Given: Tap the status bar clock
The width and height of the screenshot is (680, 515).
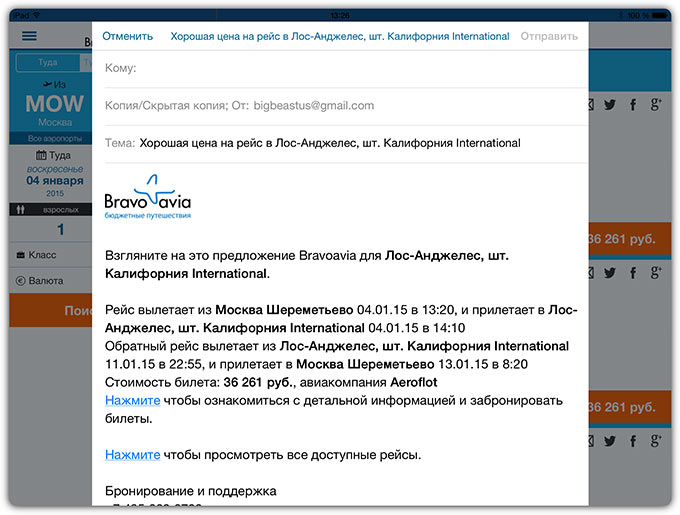Looking at the screenshot, I should (x=340, y=16).
